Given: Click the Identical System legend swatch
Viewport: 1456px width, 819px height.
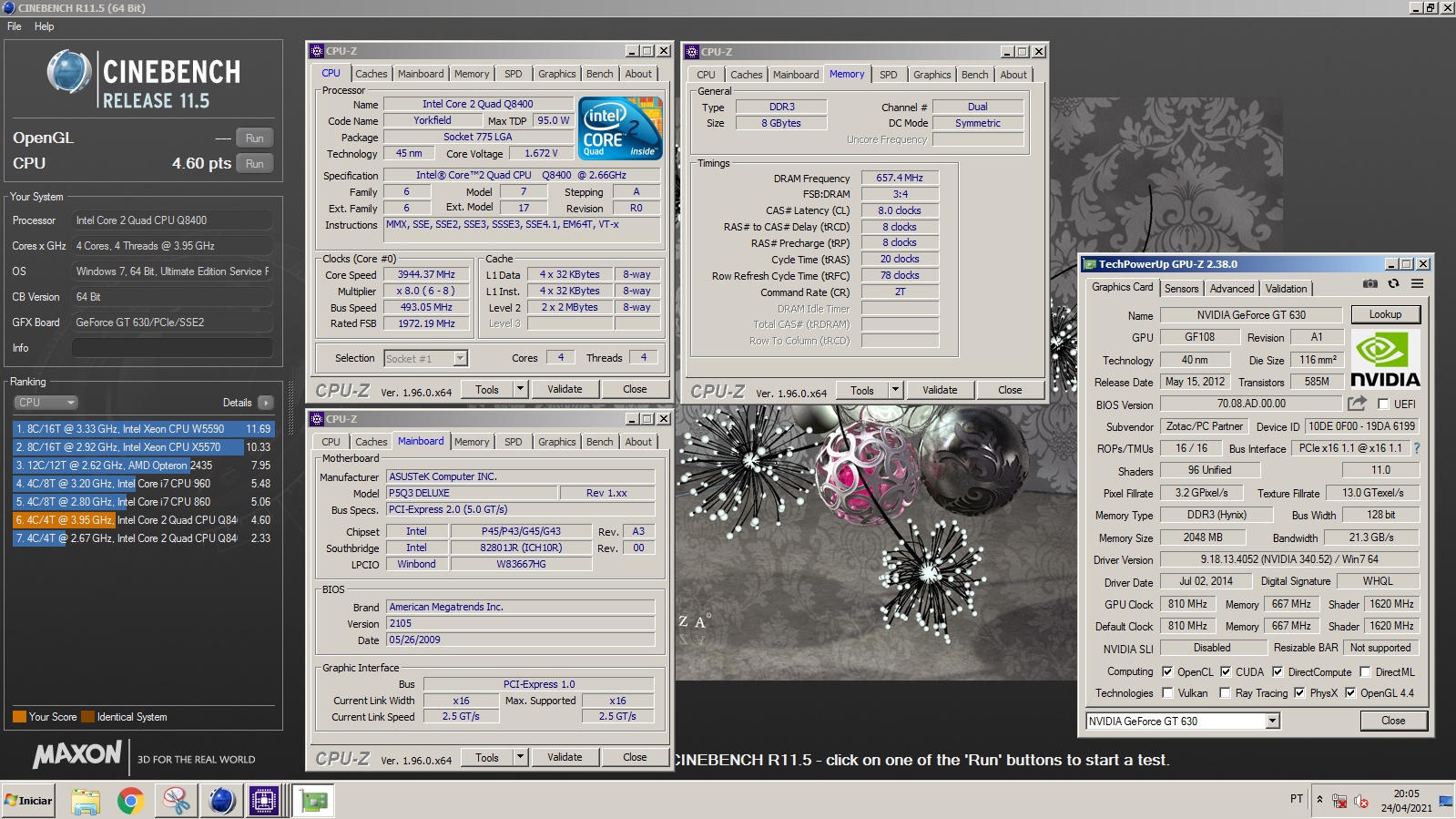Looking at the screenshot, I should (87, 717).
